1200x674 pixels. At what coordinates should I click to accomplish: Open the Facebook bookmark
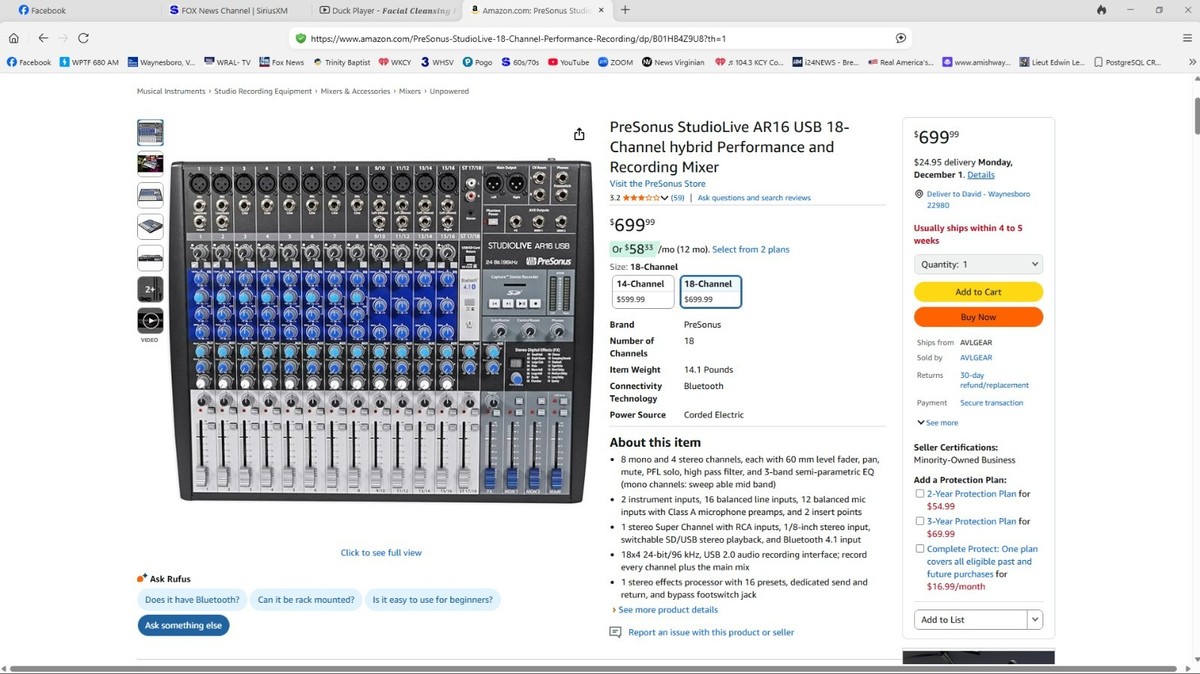point(29,62)
